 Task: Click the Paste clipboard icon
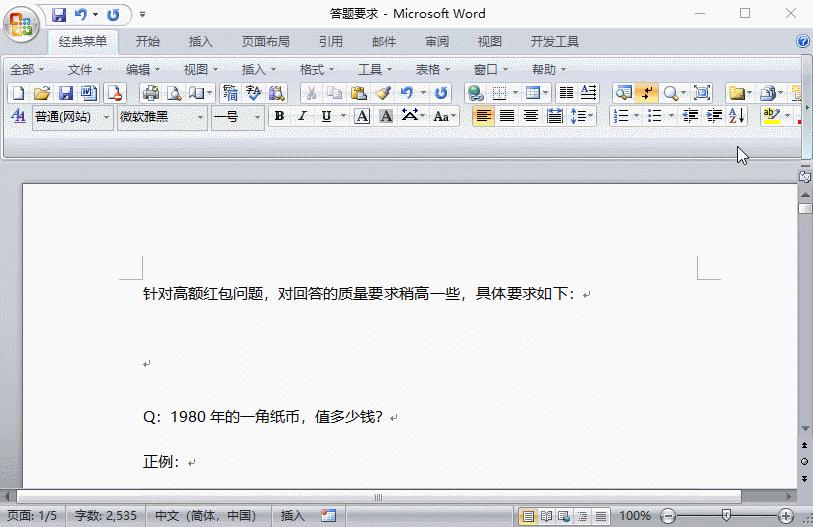358,93
